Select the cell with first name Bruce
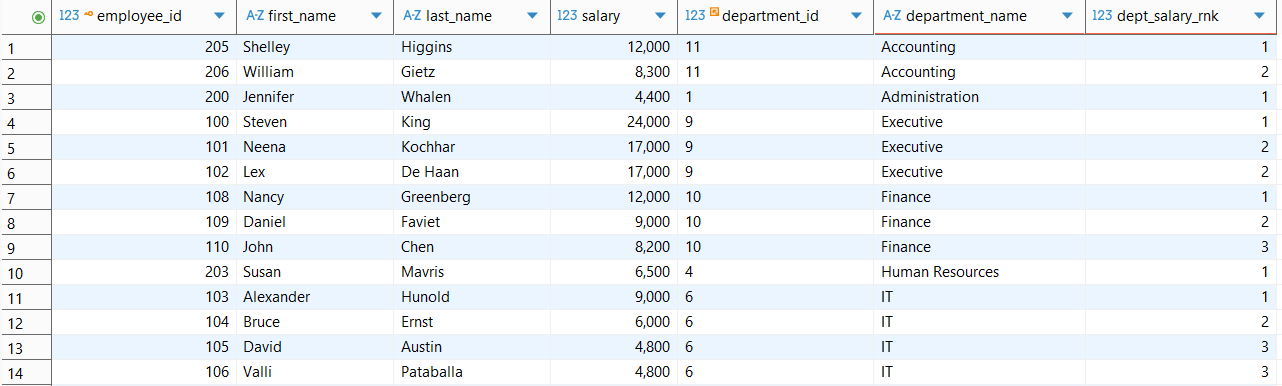The width and height of the screenshot is (1282, 386). (314, 322)
